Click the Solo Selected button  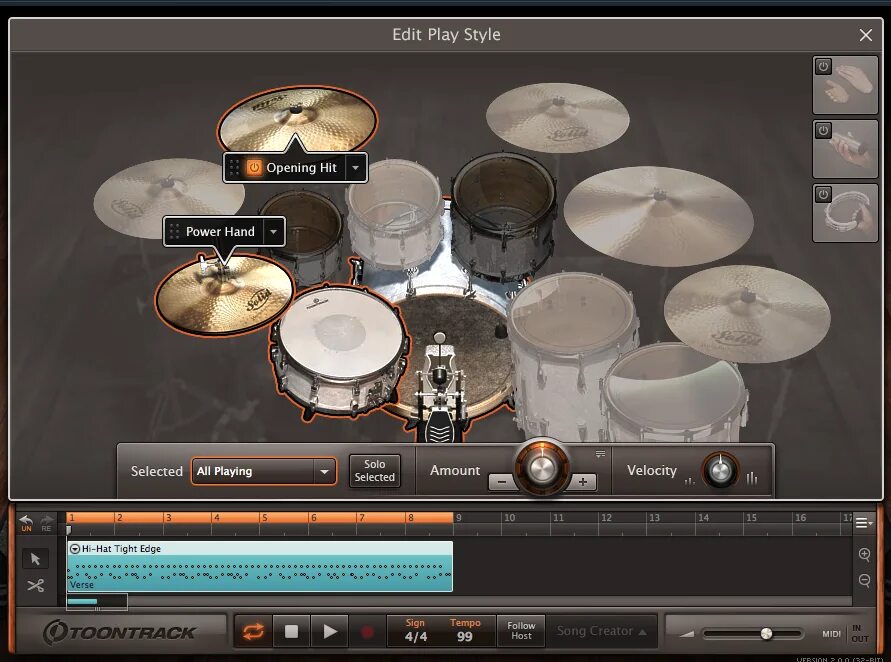tap(375, 471)
